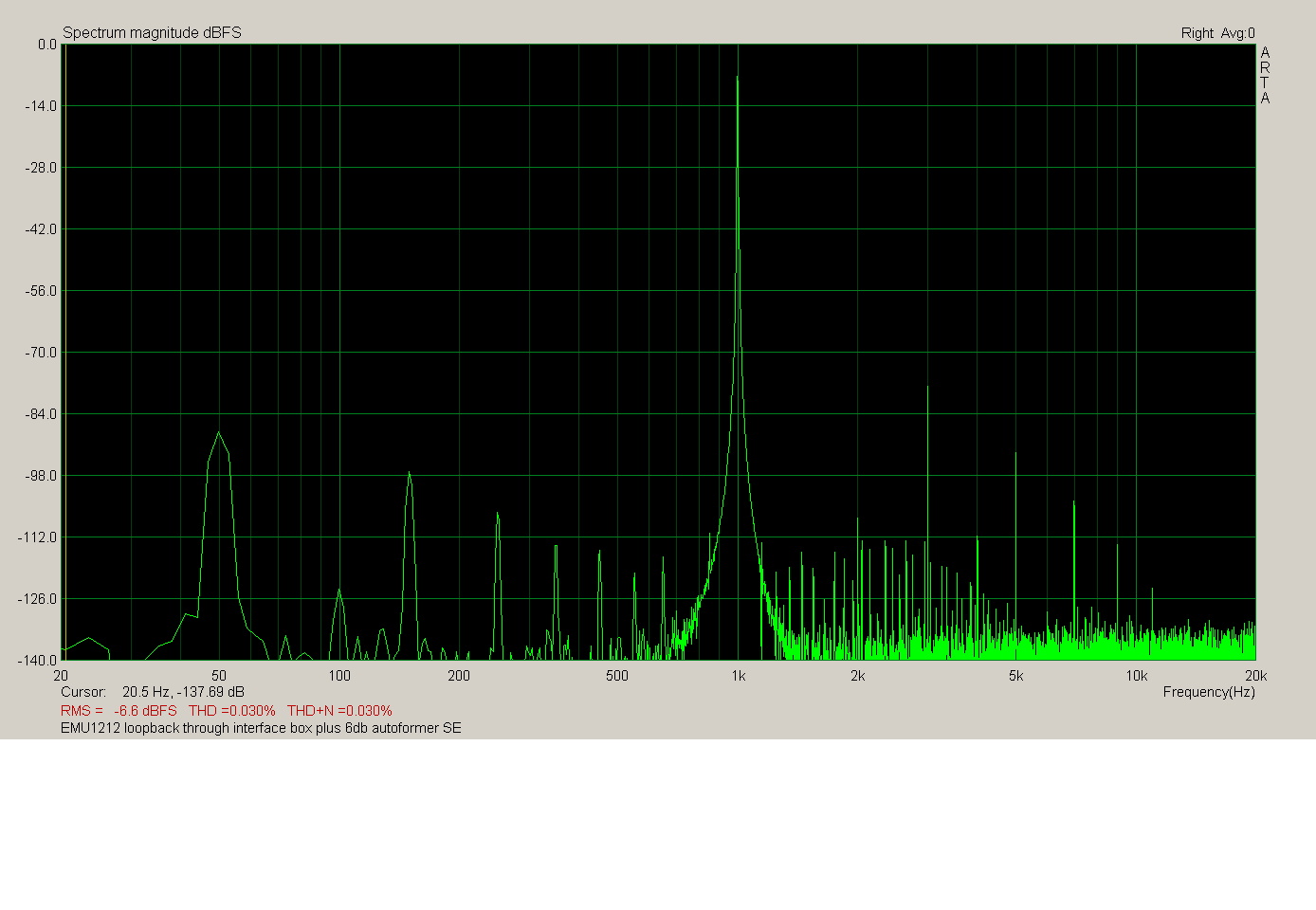
Task: Click the EMU1212 loopback description line
Action: pyautogui.click(x=261, y=728)
